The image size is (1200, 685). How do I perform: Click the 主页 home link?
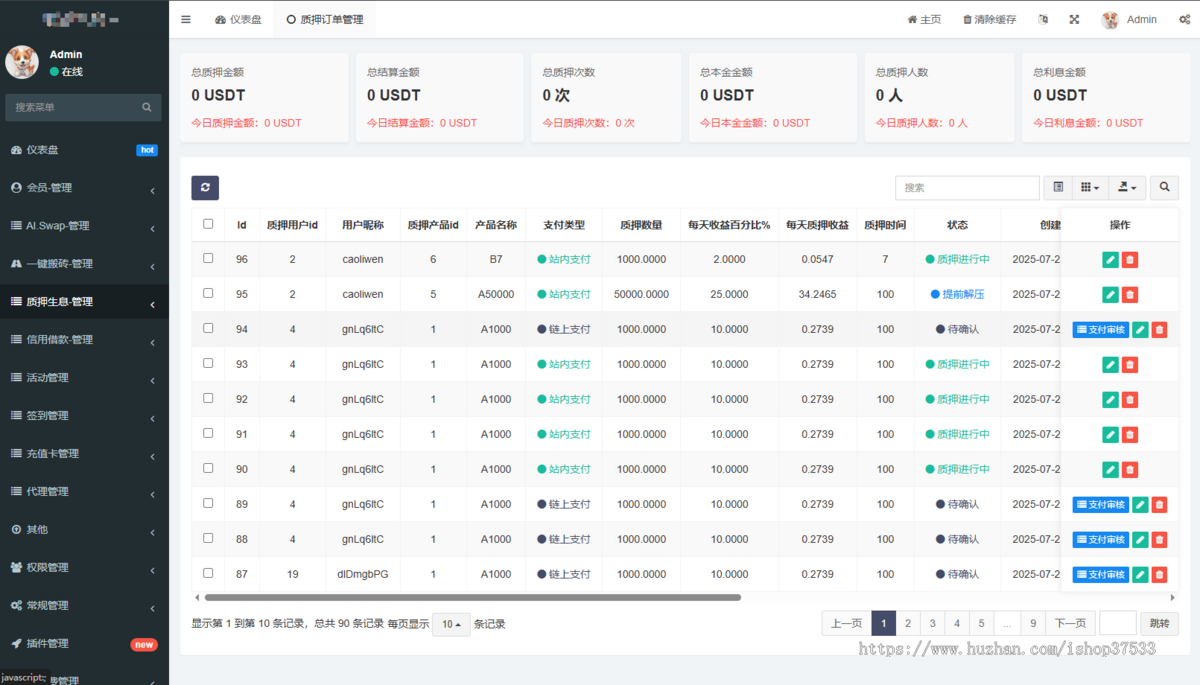click(924, 19)
